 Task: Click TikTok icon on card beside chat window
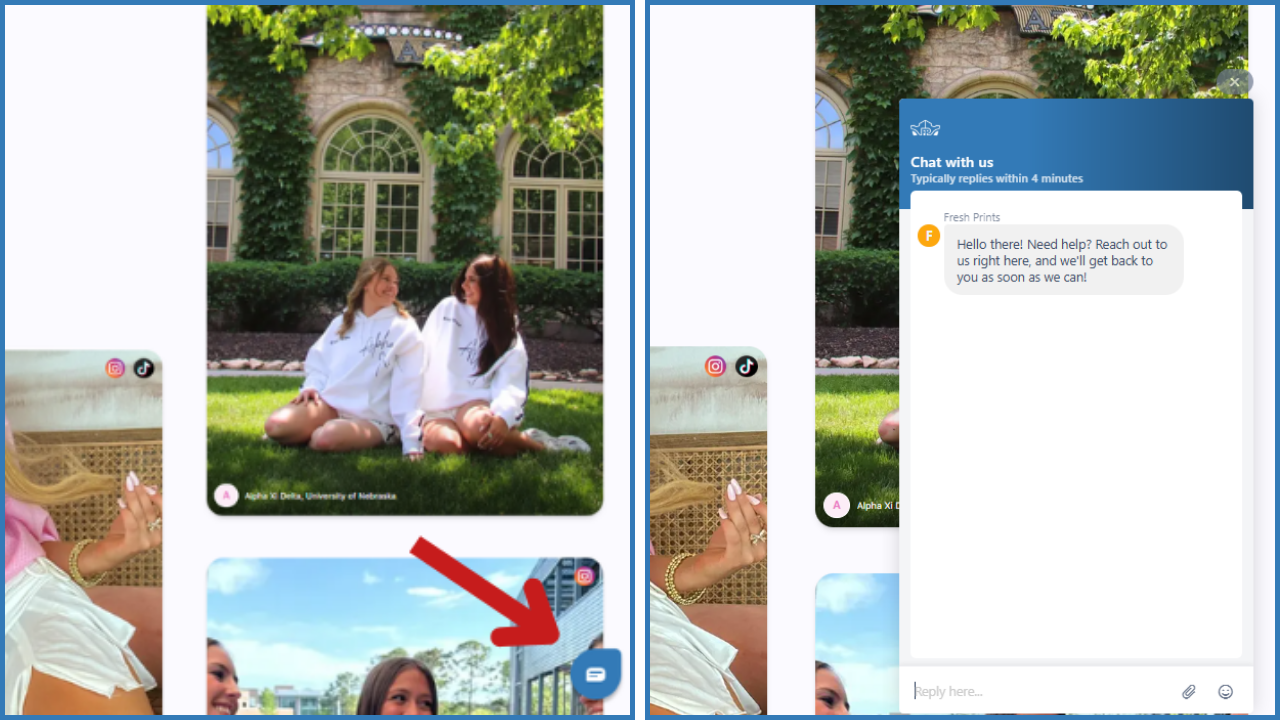pos(746,366)
